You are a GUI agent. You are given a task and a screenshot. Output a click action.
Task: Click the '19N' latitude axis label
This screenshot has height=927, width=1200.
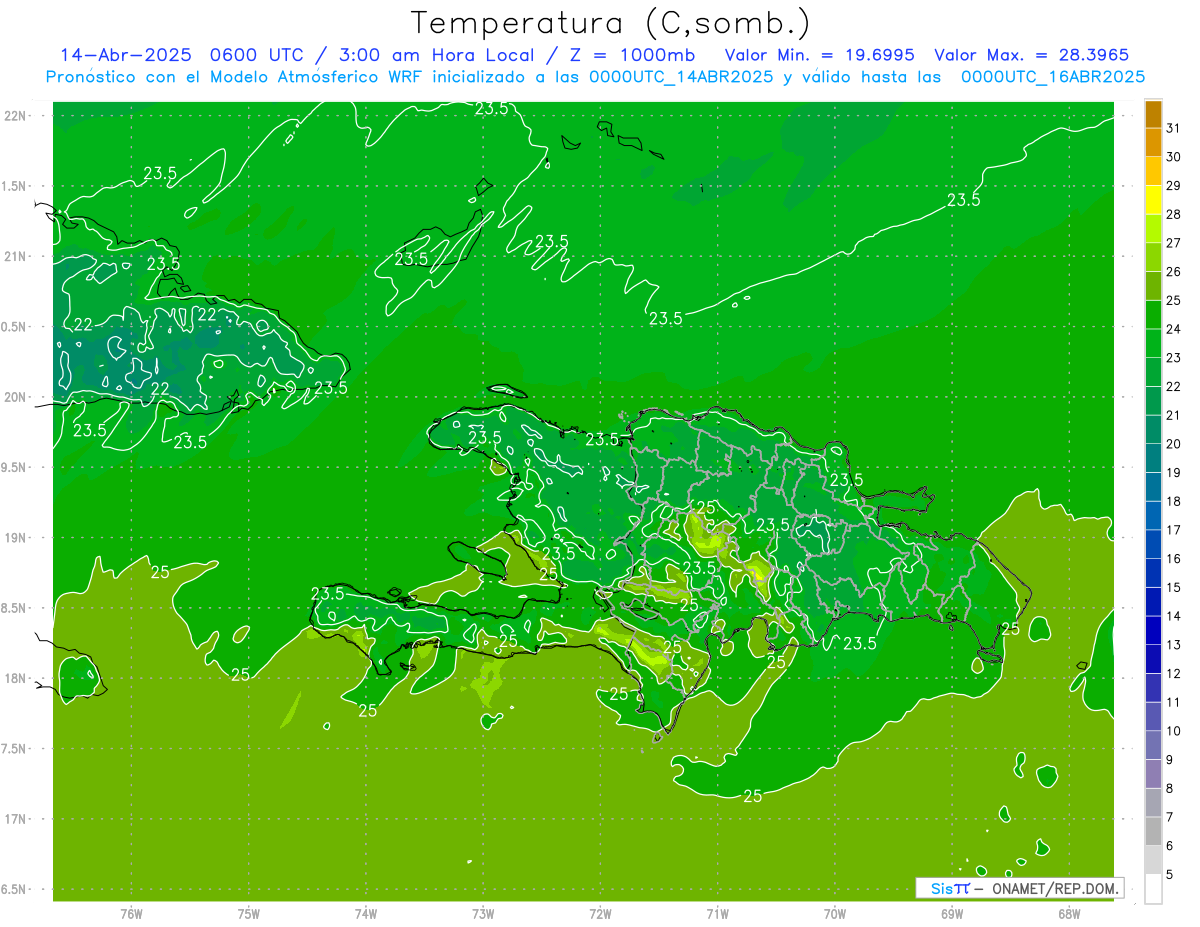[14, 537]
